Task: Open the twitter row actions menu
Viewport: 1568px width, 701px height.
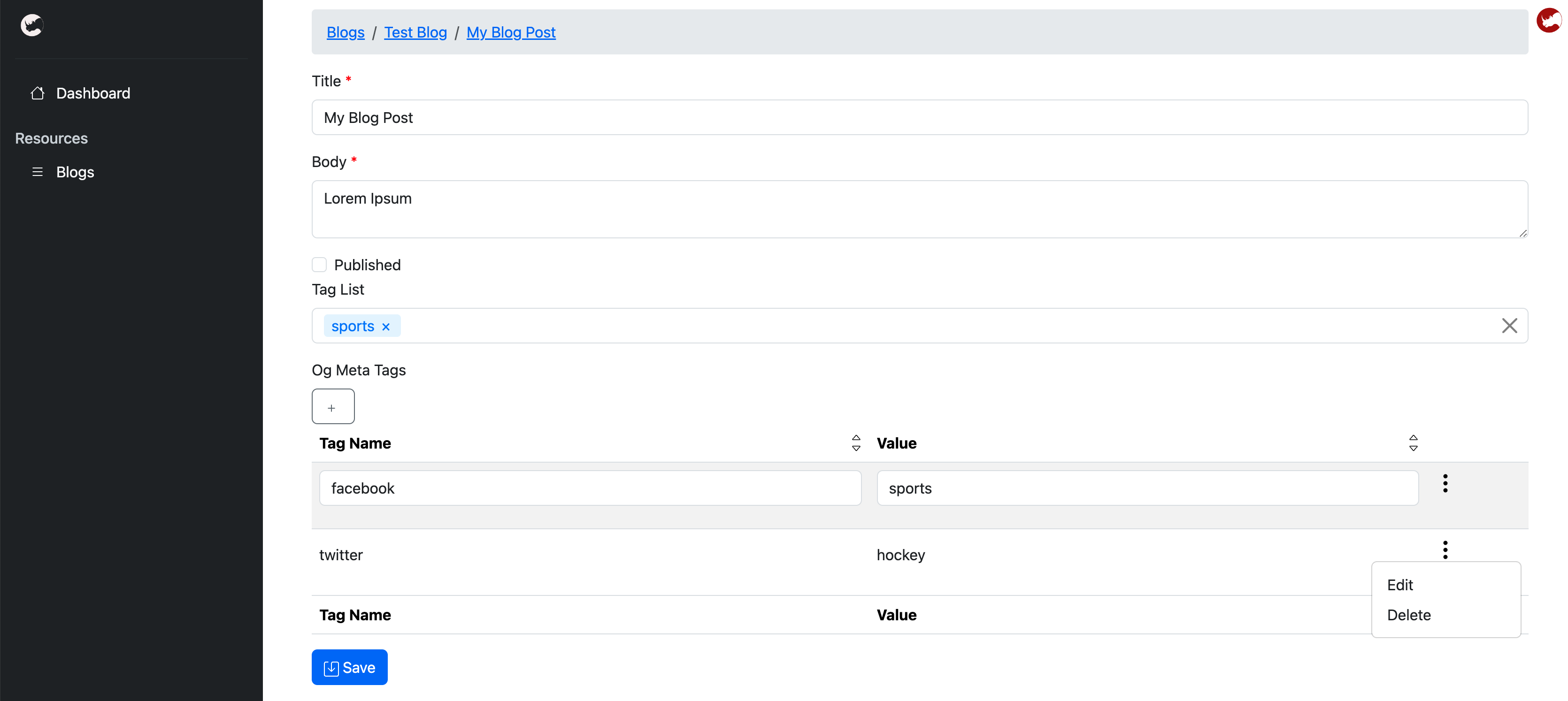Action: (1445, 550)
